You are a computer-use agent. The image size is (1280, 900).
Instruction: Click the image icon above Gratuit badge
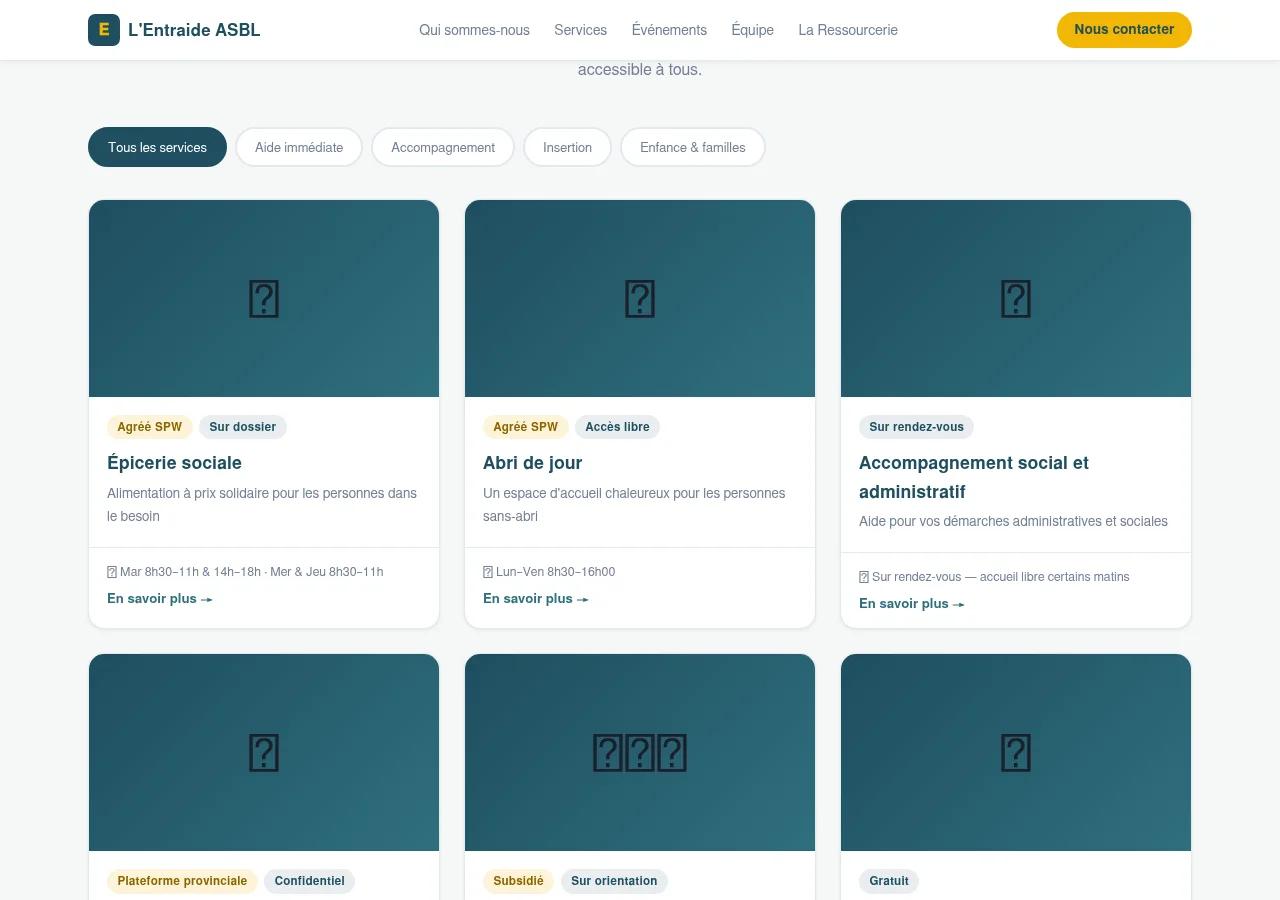tap(1016, 753)
